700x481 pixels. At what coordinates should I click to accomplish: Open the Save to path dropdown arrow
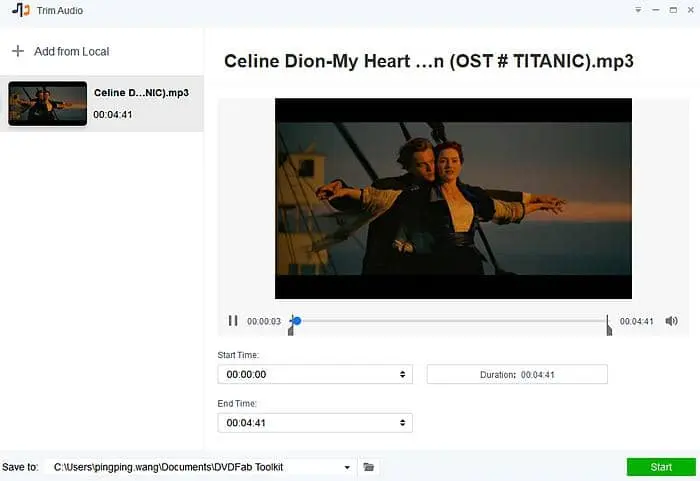pos(347,467)
